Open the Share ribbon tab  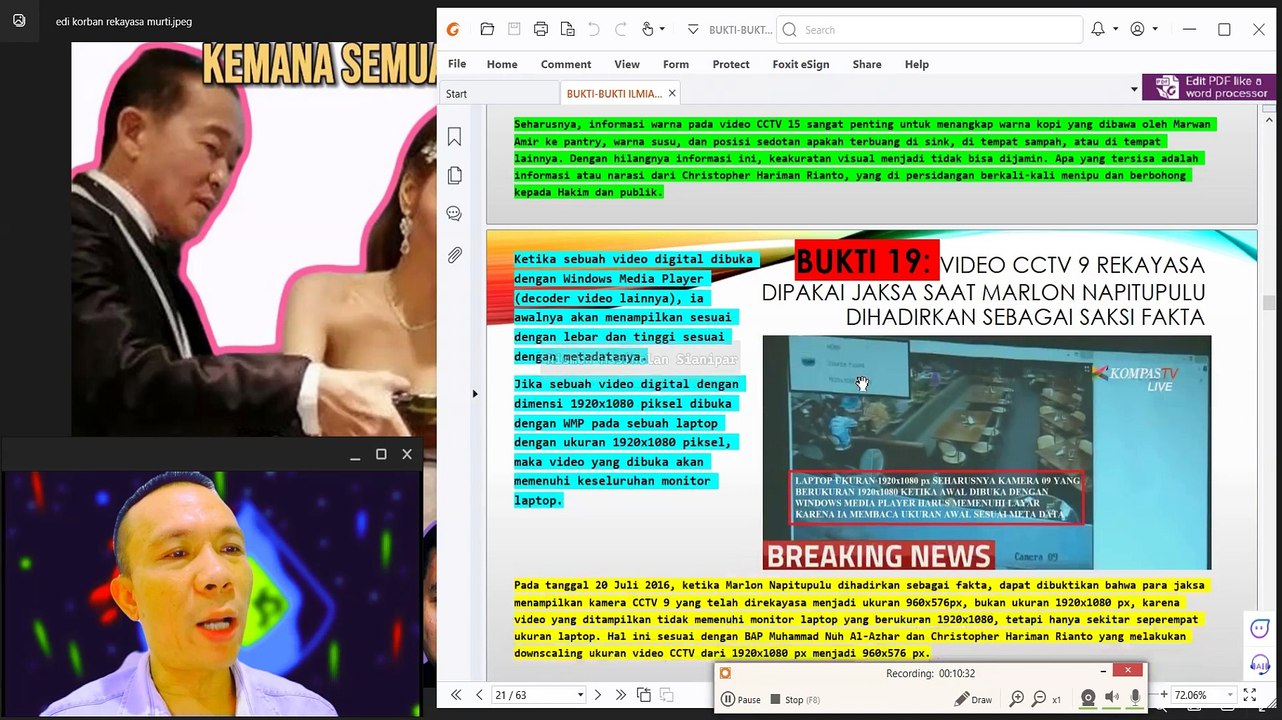[x=867, y=64]
